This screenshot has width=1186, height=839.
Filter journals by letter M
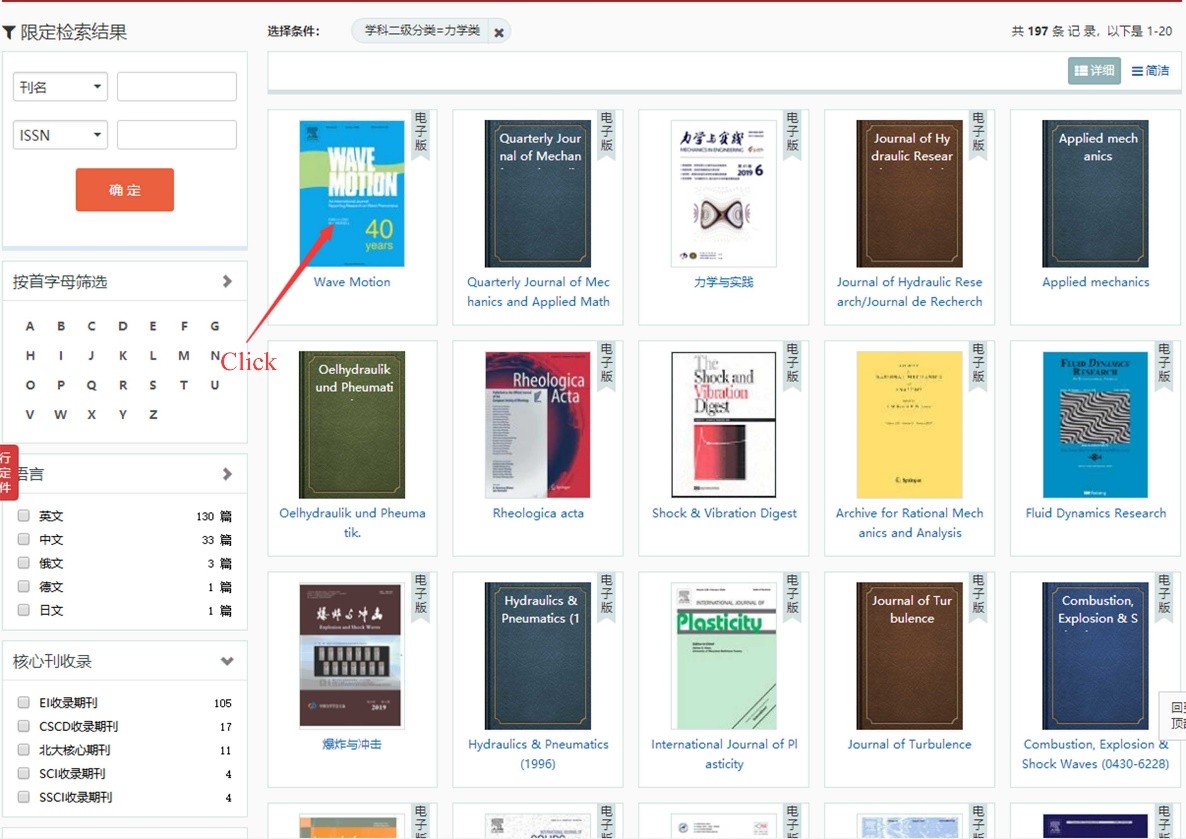pos(184,356)
